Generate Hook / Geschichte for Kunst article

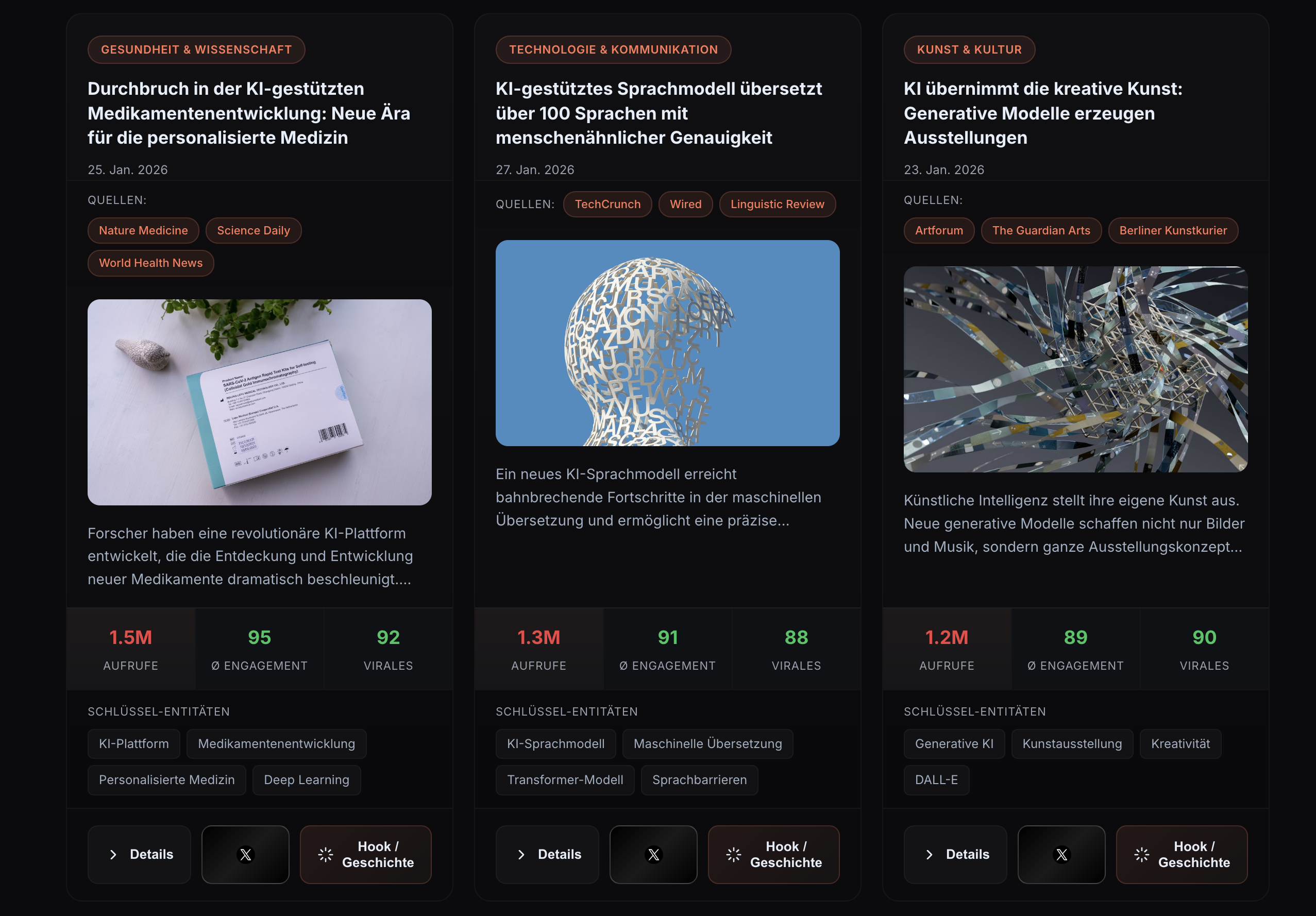(x=1182, y=854)
